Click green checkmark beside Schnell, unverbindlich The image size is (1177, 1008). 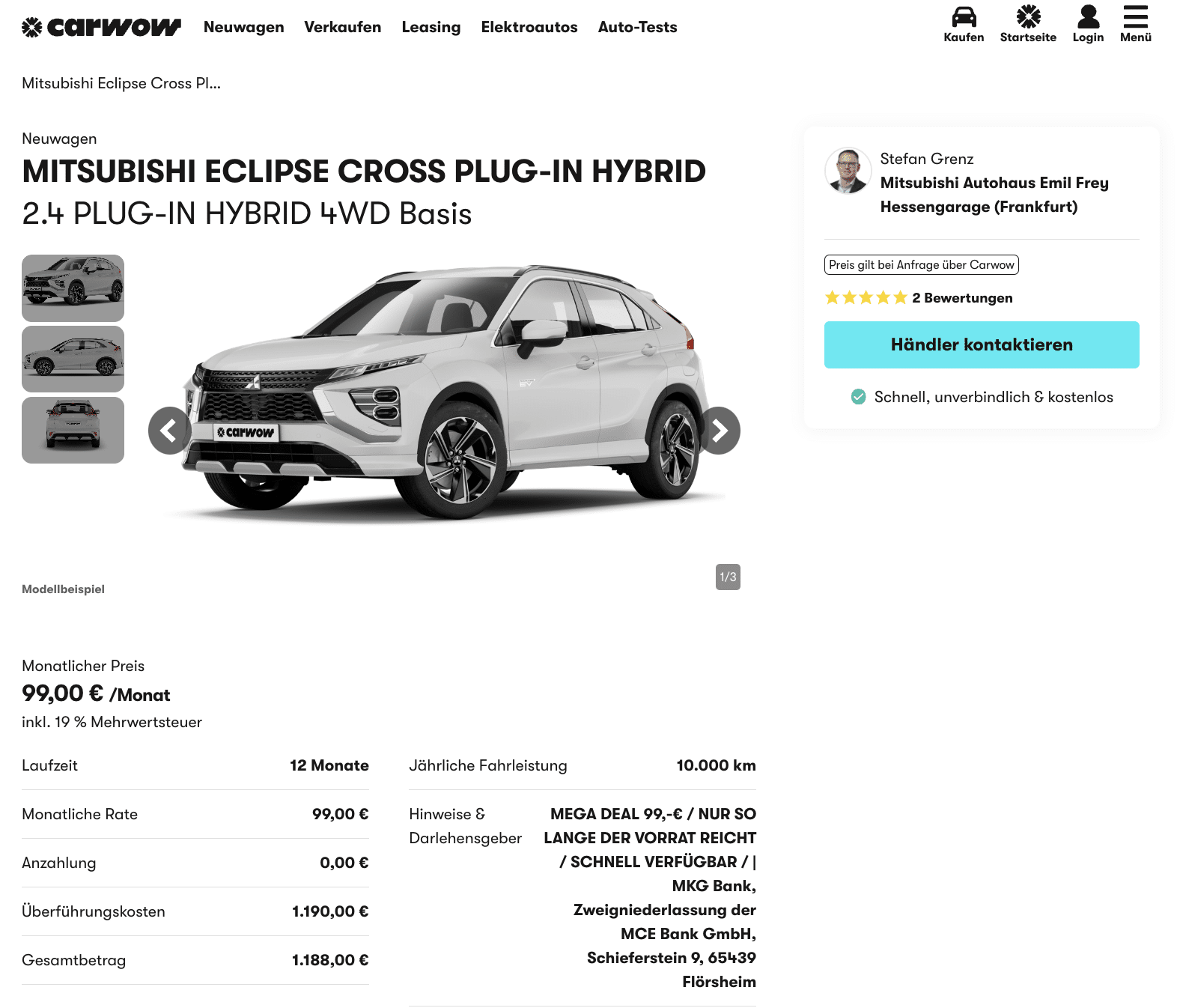tap(858, 397)
